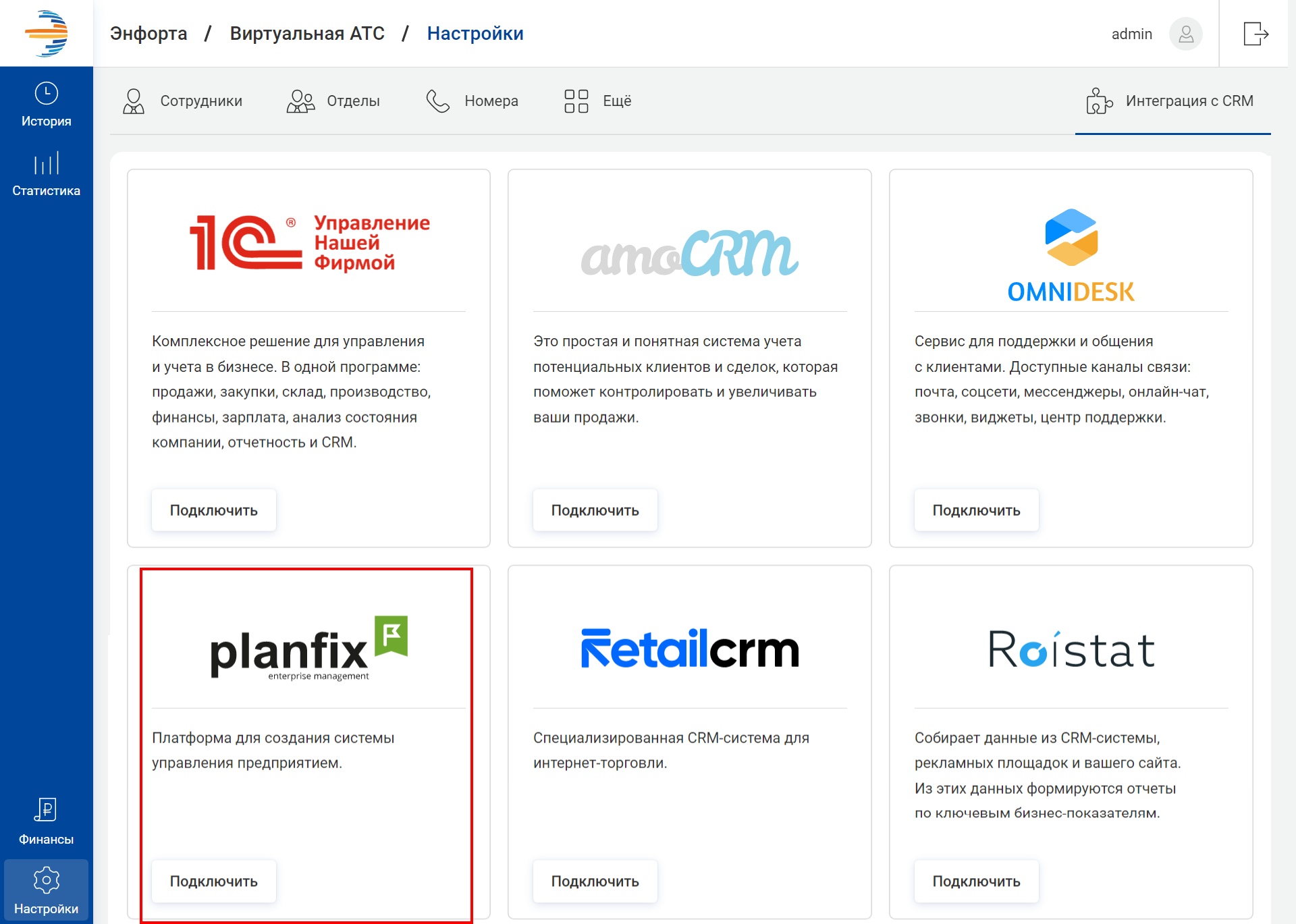
Task: Click the RetailCRM logo image
Action: point(690,649)
